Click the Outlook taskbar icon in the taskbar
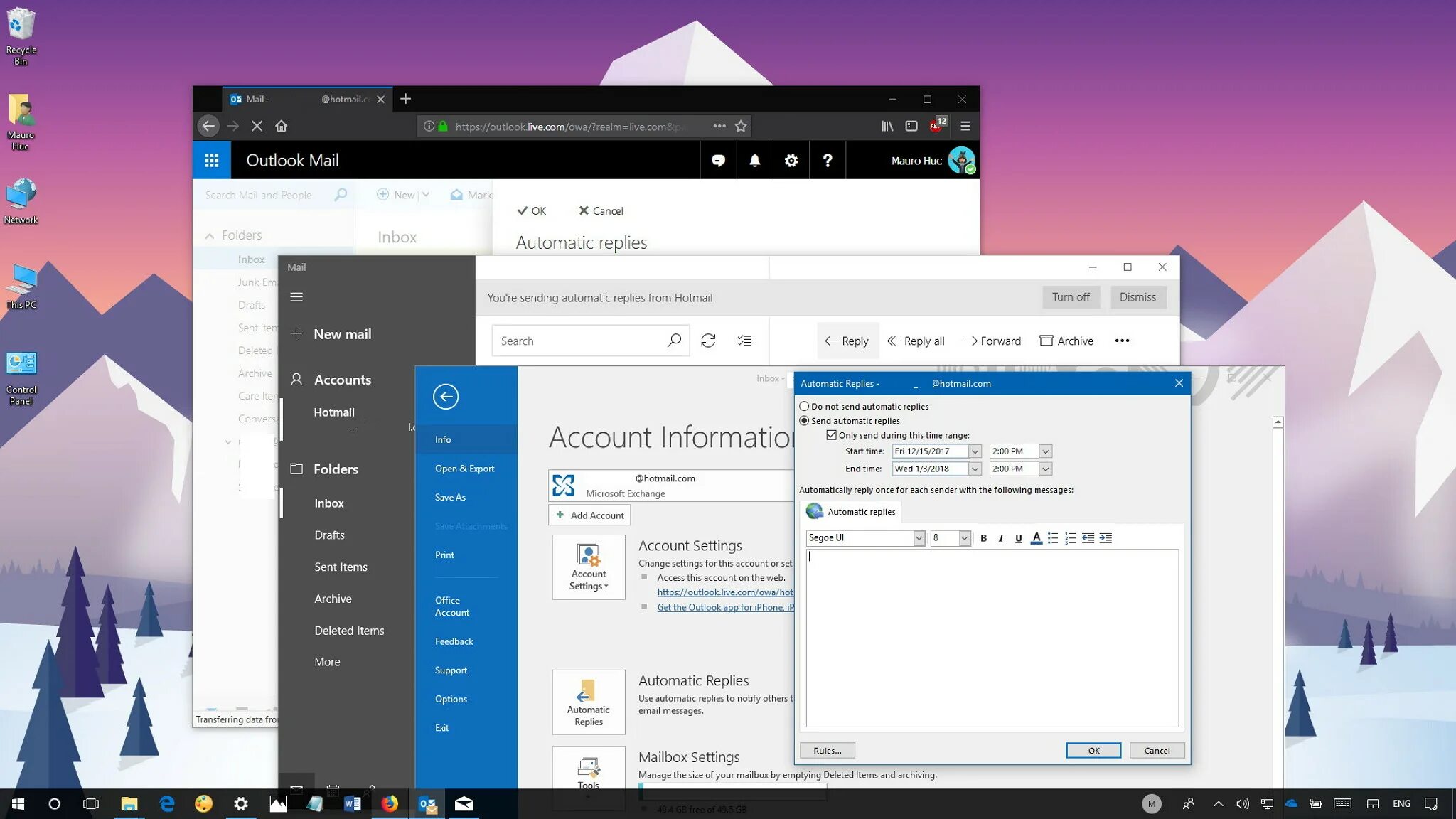 coord(427,803)
